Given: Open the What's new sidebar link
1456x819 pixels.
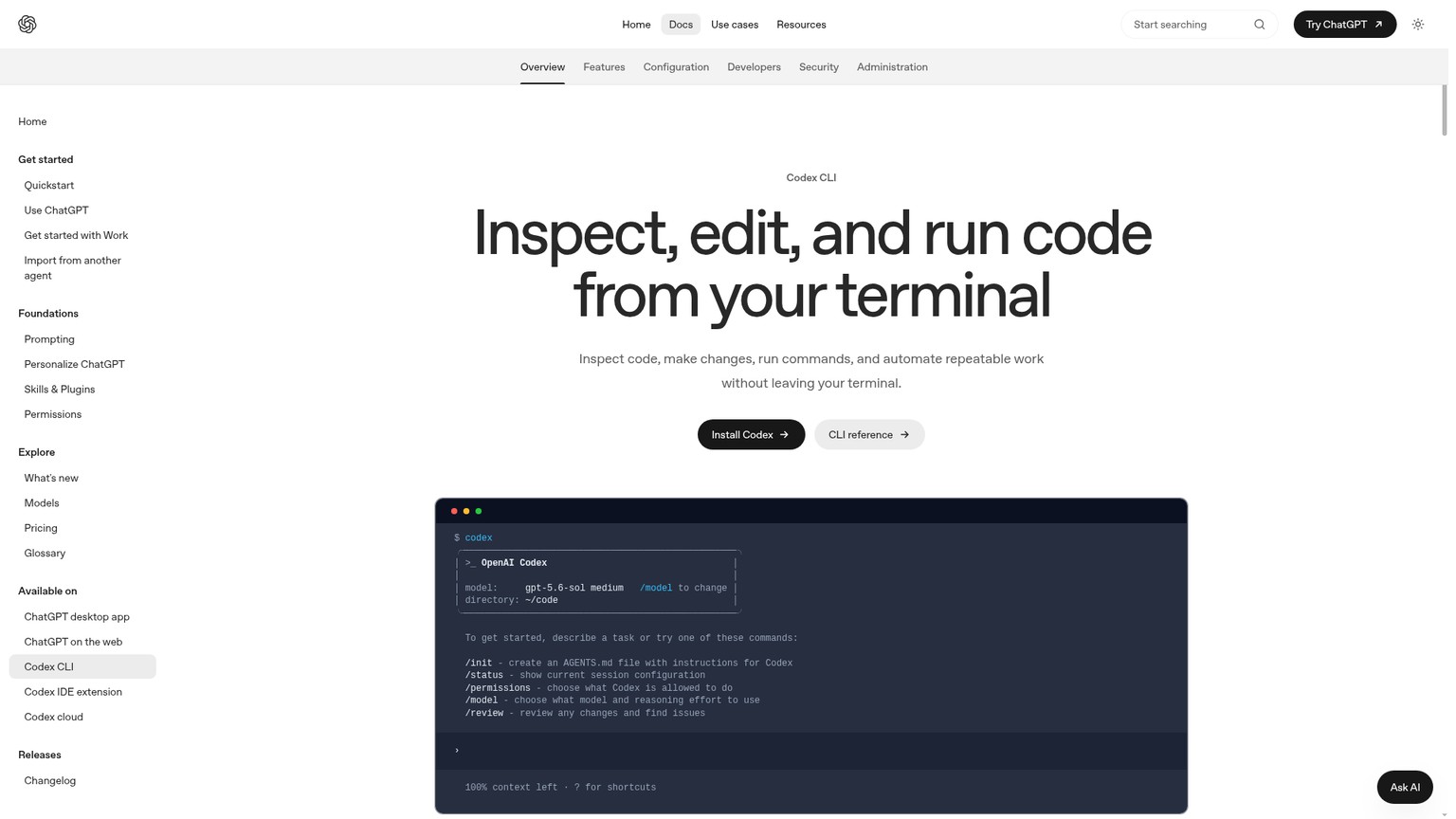Looking at the screenshot, I should coord(51,478).
